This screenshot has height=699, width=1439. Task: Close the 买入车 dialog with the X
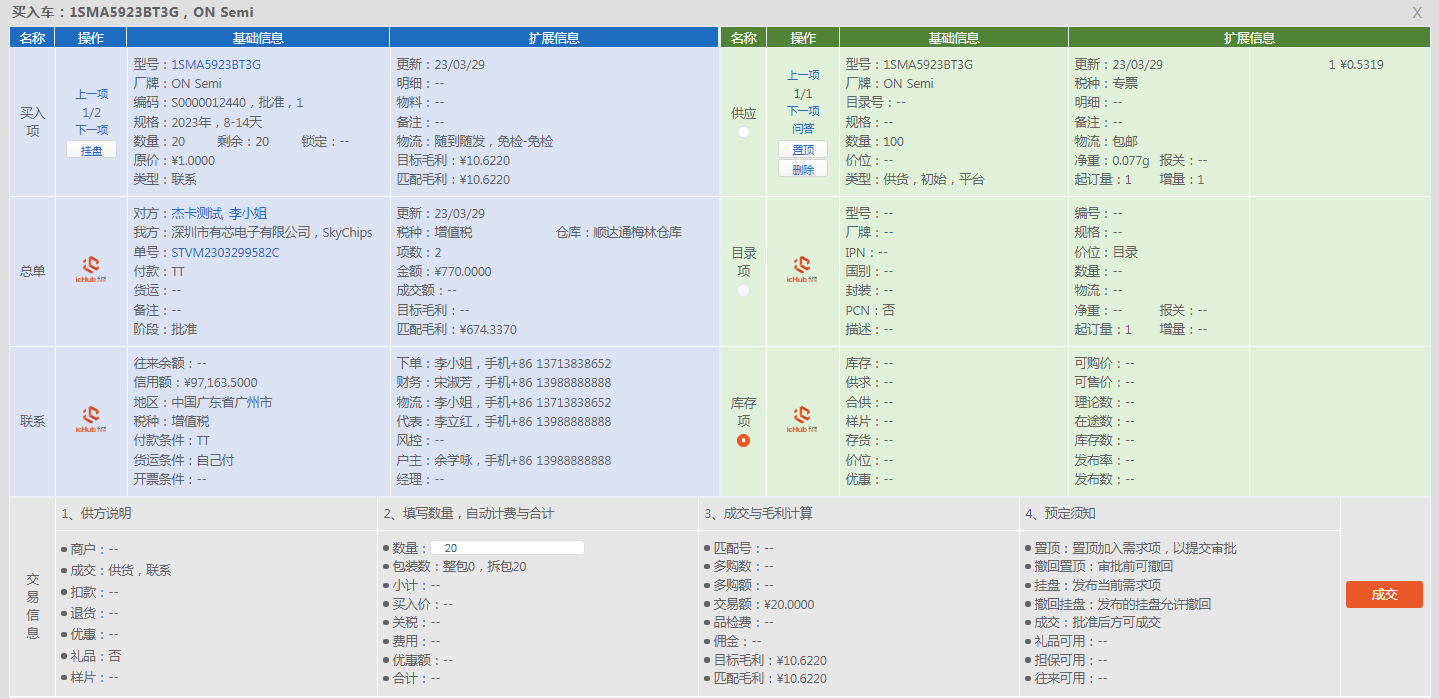click(1417, 13)
